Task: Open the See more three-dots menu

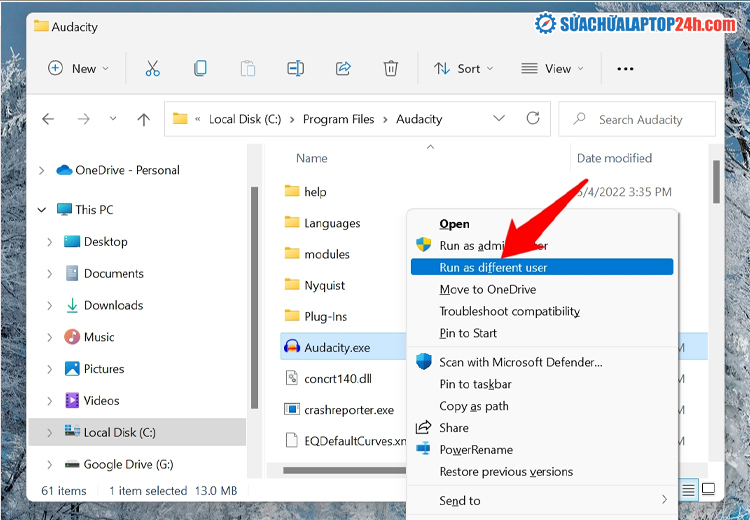Action: (x=625, y=68)
